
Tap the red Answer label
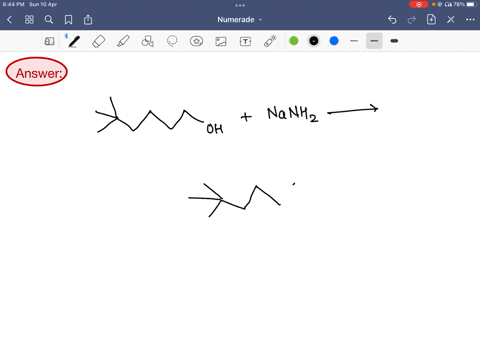(37, 72)
